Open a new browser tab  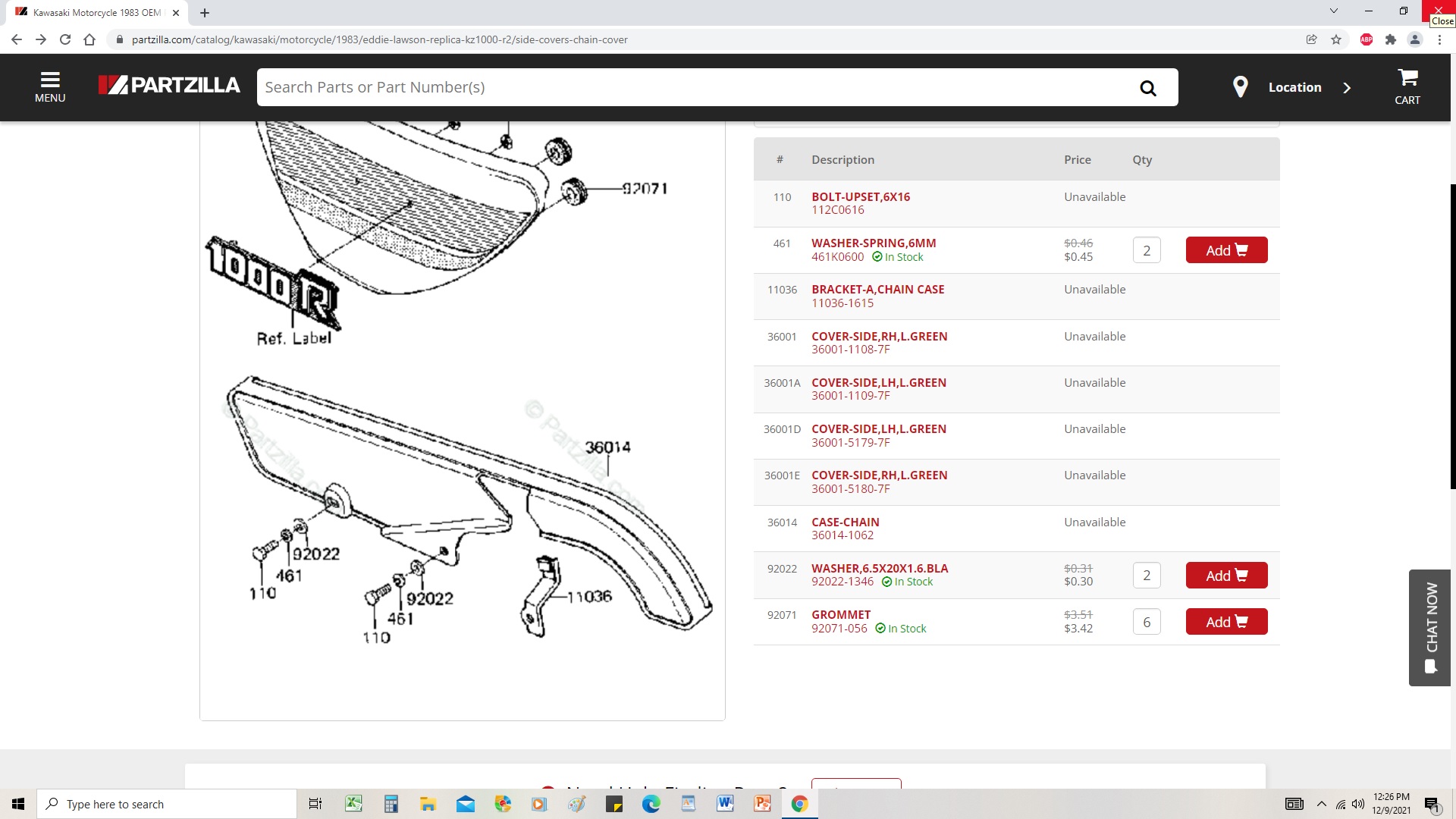pos(205,12)
